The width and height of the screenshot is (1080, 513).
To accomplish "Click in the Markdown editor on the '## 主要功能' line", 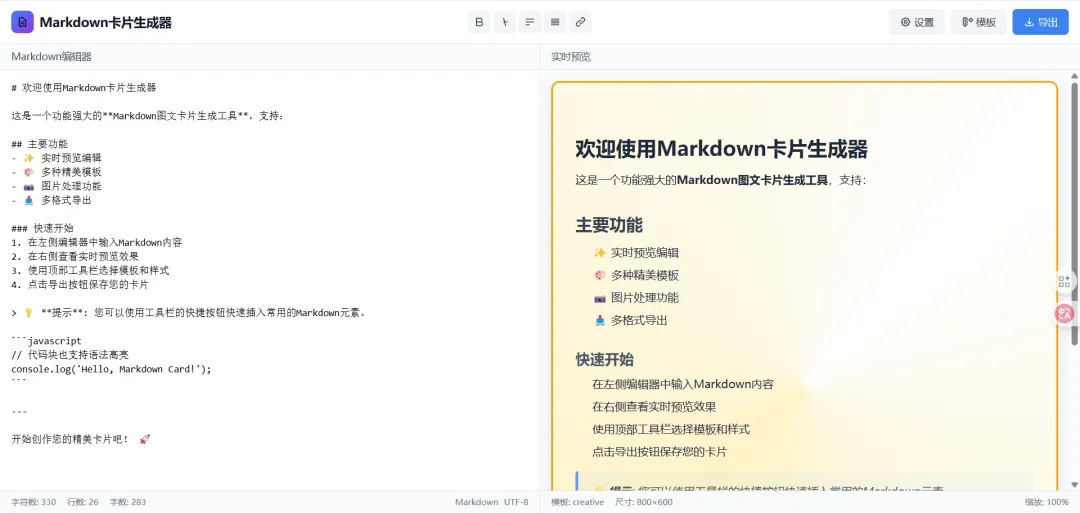I will (40, 144).
